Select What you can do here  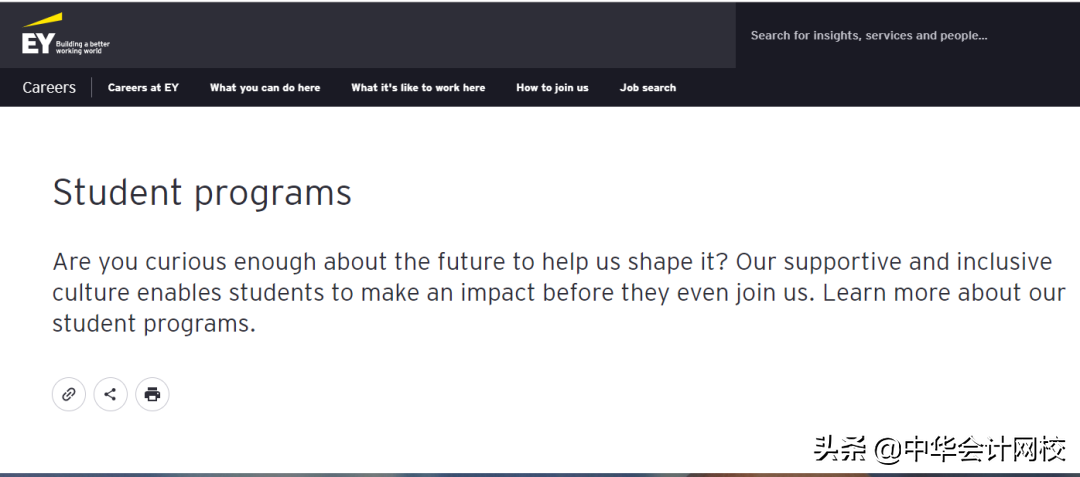(x=265, y=88)
